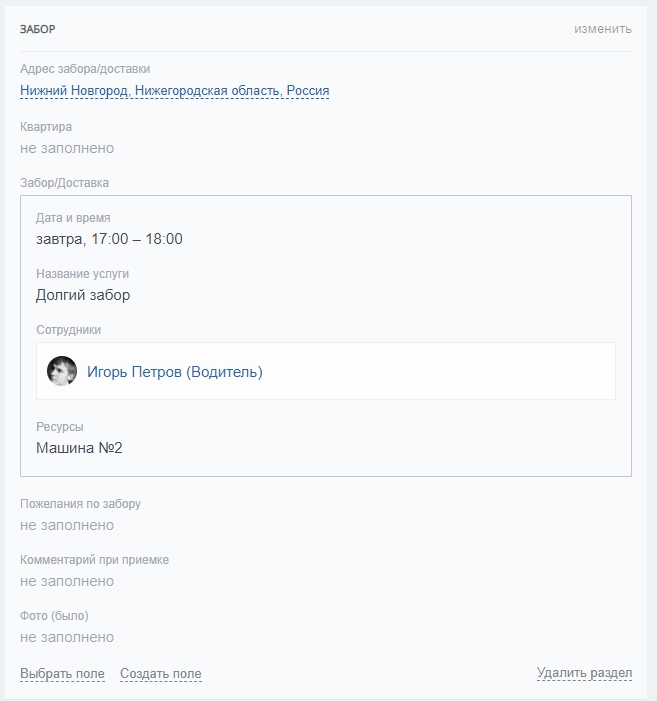This screenshot has height=701, width=657.
Task: Click the "Долгий забор" service name
Action: [83, 295]
